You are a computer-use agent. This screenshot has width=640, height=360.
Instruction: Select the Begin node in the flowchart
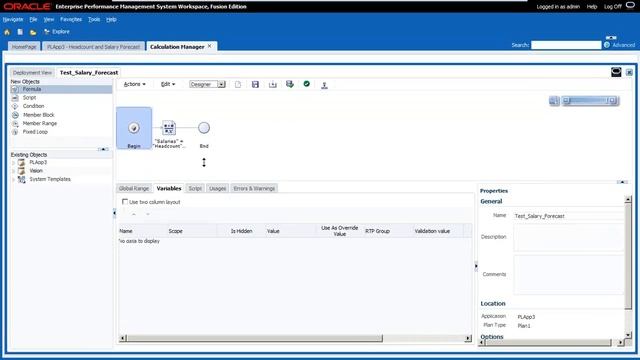(134, 128)
